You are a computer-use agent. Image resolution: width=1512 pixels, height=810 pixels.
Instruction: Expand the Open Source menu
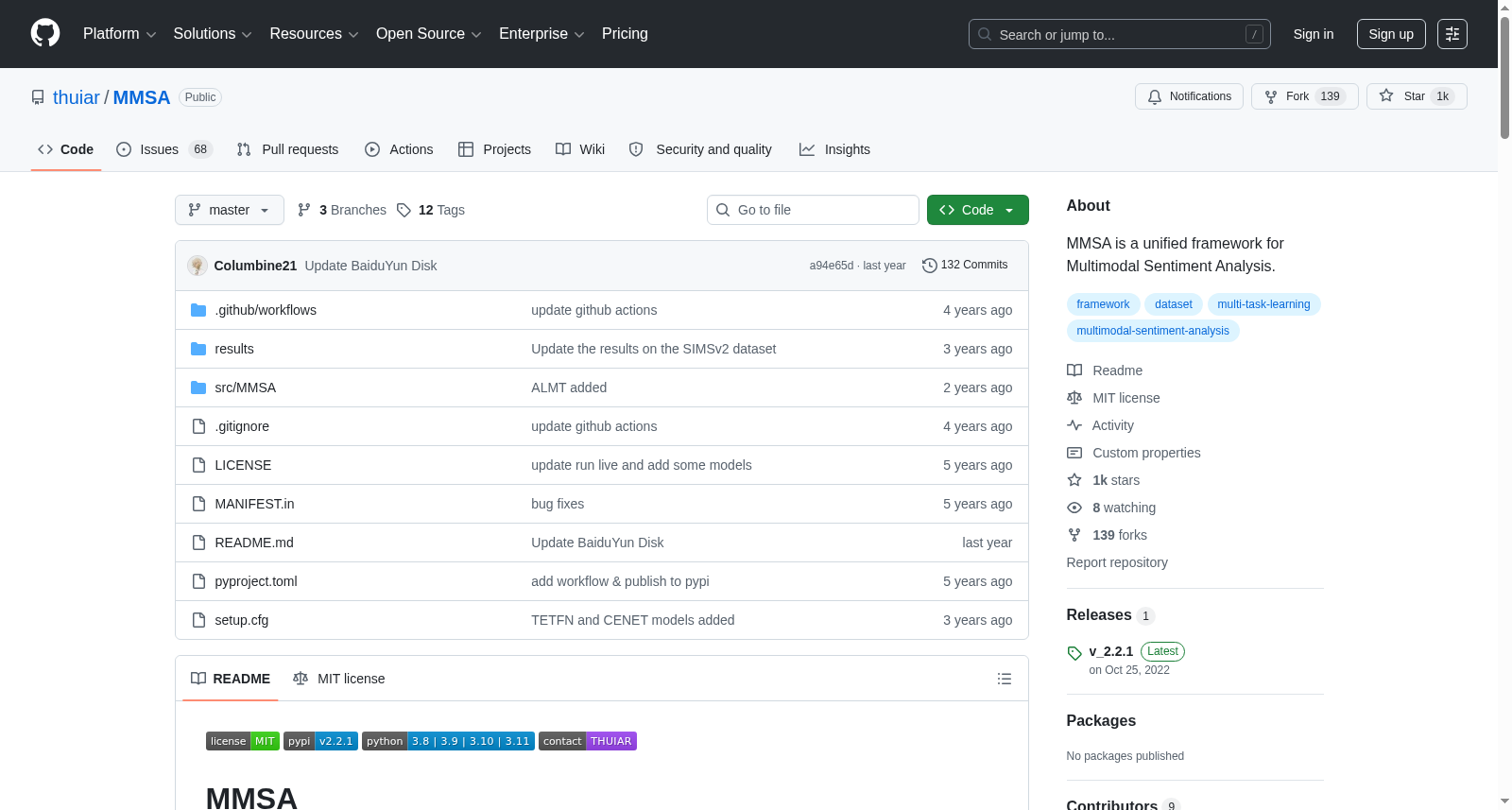click(429, 34)
